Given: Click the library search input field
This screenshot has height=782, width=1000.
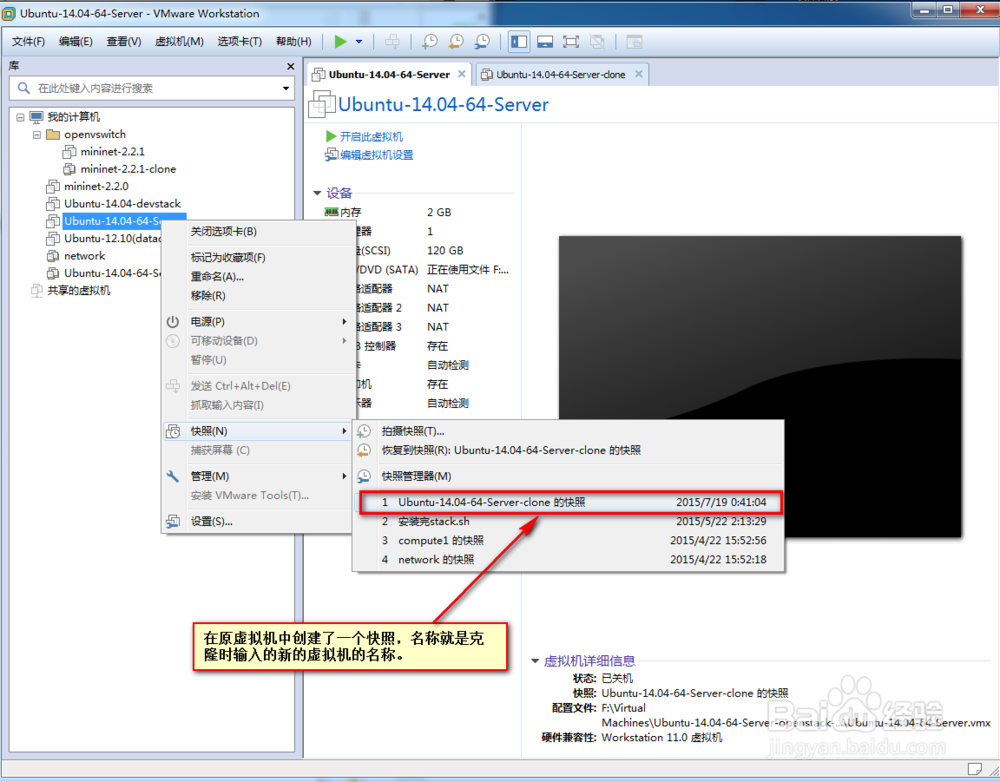Looking at the screenshot, I should (152, 88).
